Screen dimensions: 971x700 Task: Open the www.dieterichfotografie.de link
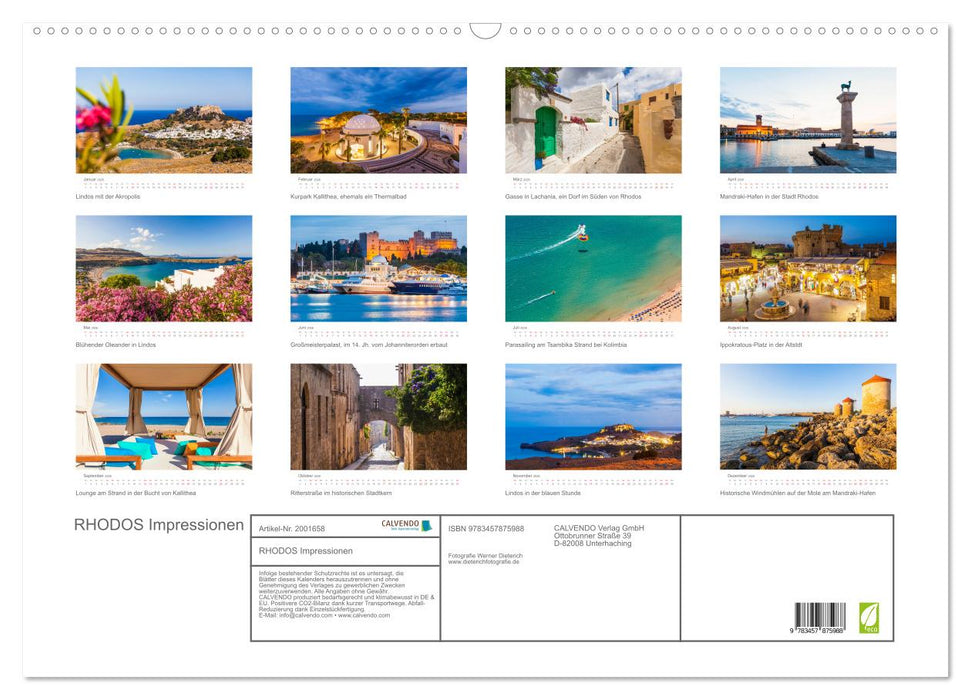point(484,562)
